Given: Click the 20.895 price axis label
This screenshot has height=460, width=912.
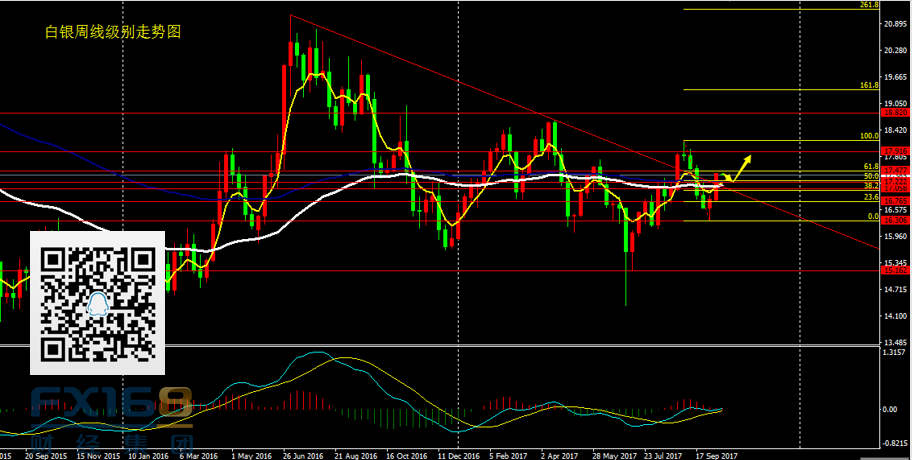Looking at the screenshot, I should [895, 50].
